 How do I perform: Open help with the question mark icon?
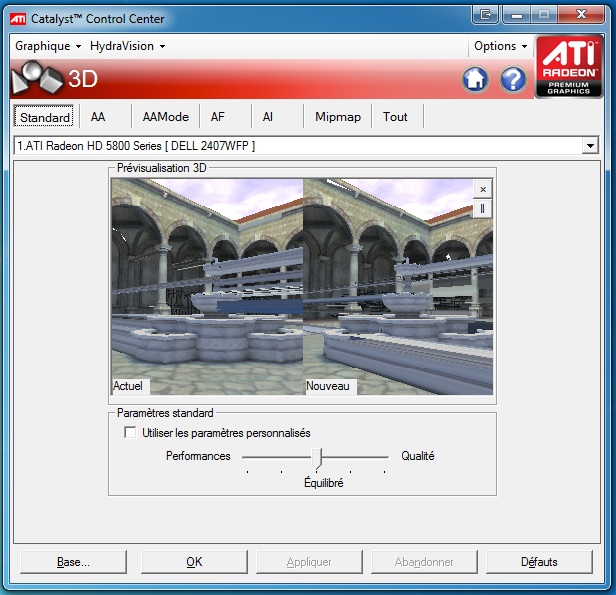tap(513, 80)
